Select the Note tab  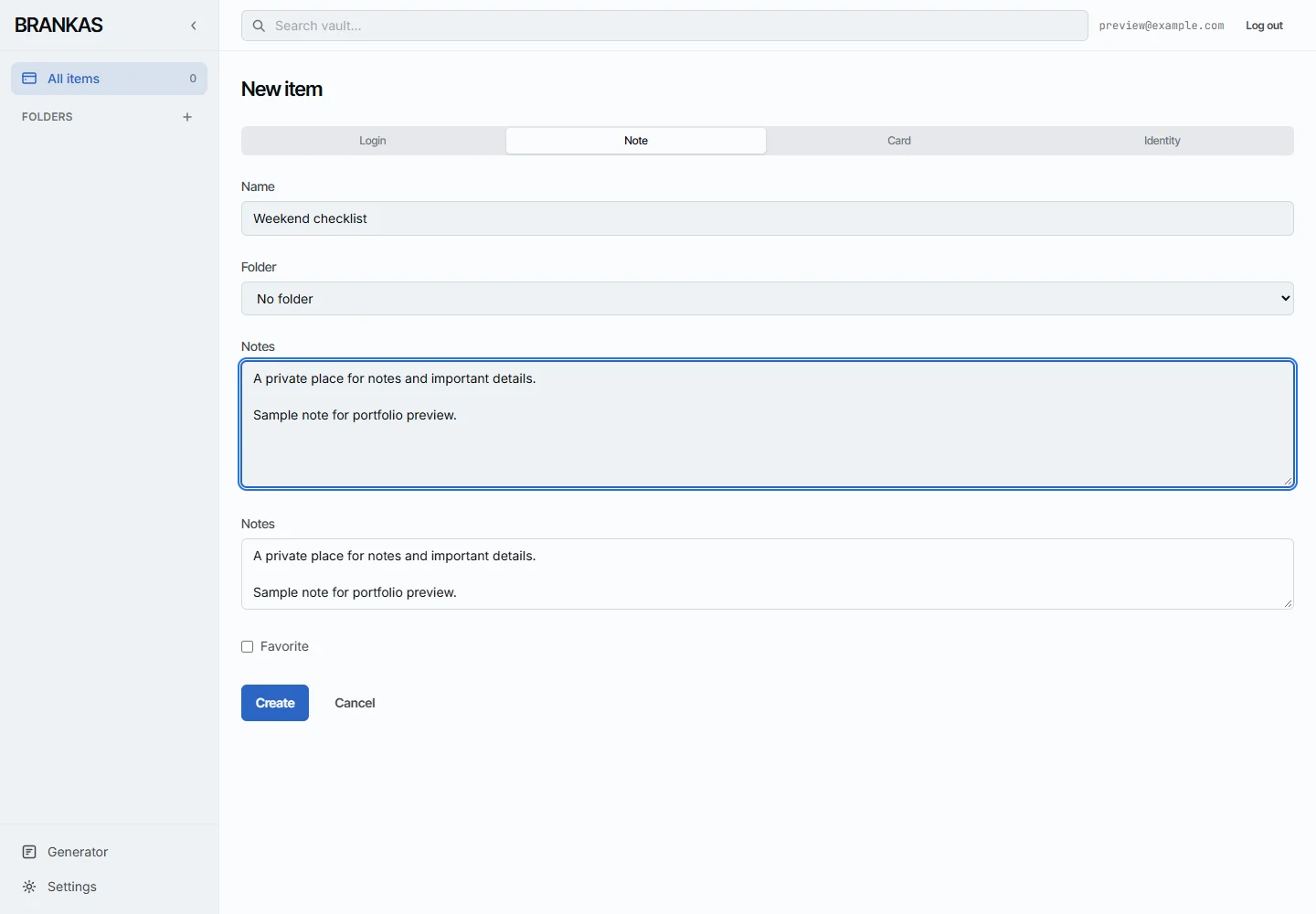pyautogui.click(x=636, y=141)
